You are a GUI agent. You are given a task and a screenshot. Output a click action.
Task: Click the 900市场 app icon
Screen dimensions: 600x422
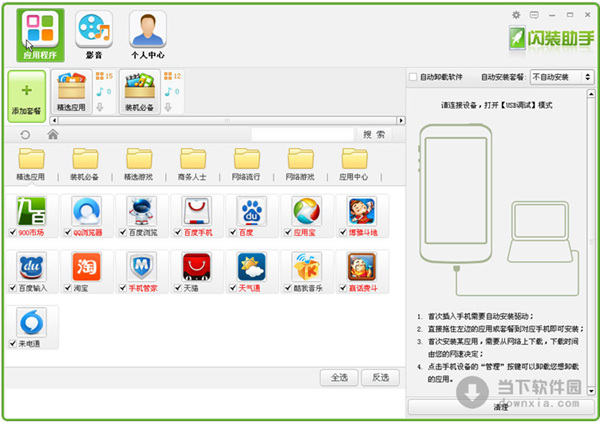31,211
